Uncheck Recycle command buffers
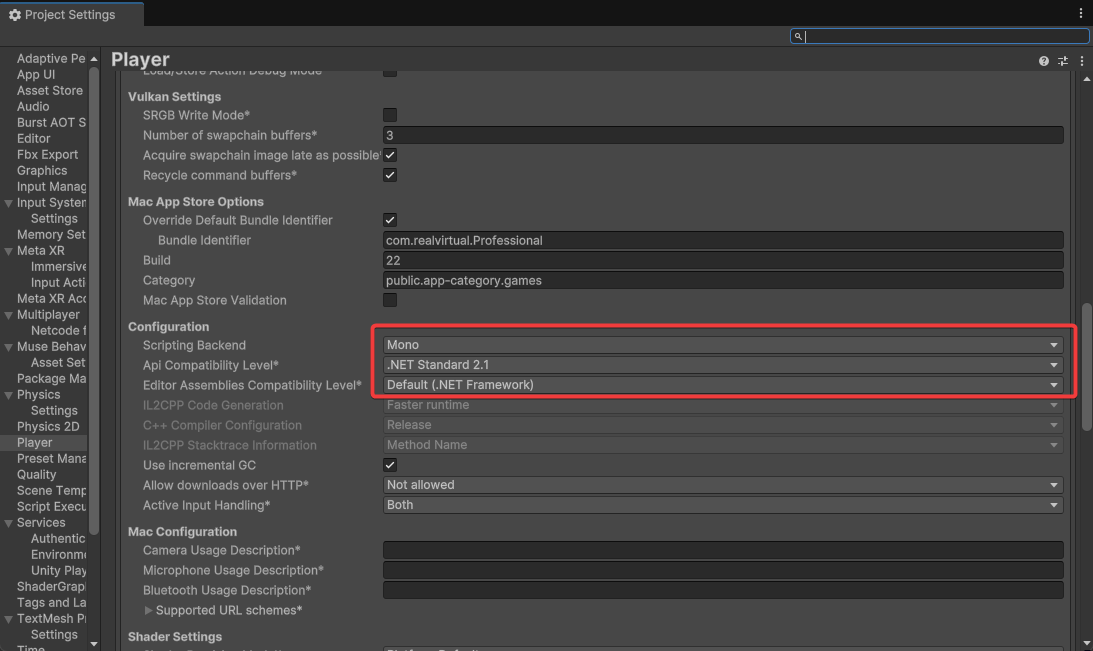The image size is (1093, 651). tap(390, 175)
